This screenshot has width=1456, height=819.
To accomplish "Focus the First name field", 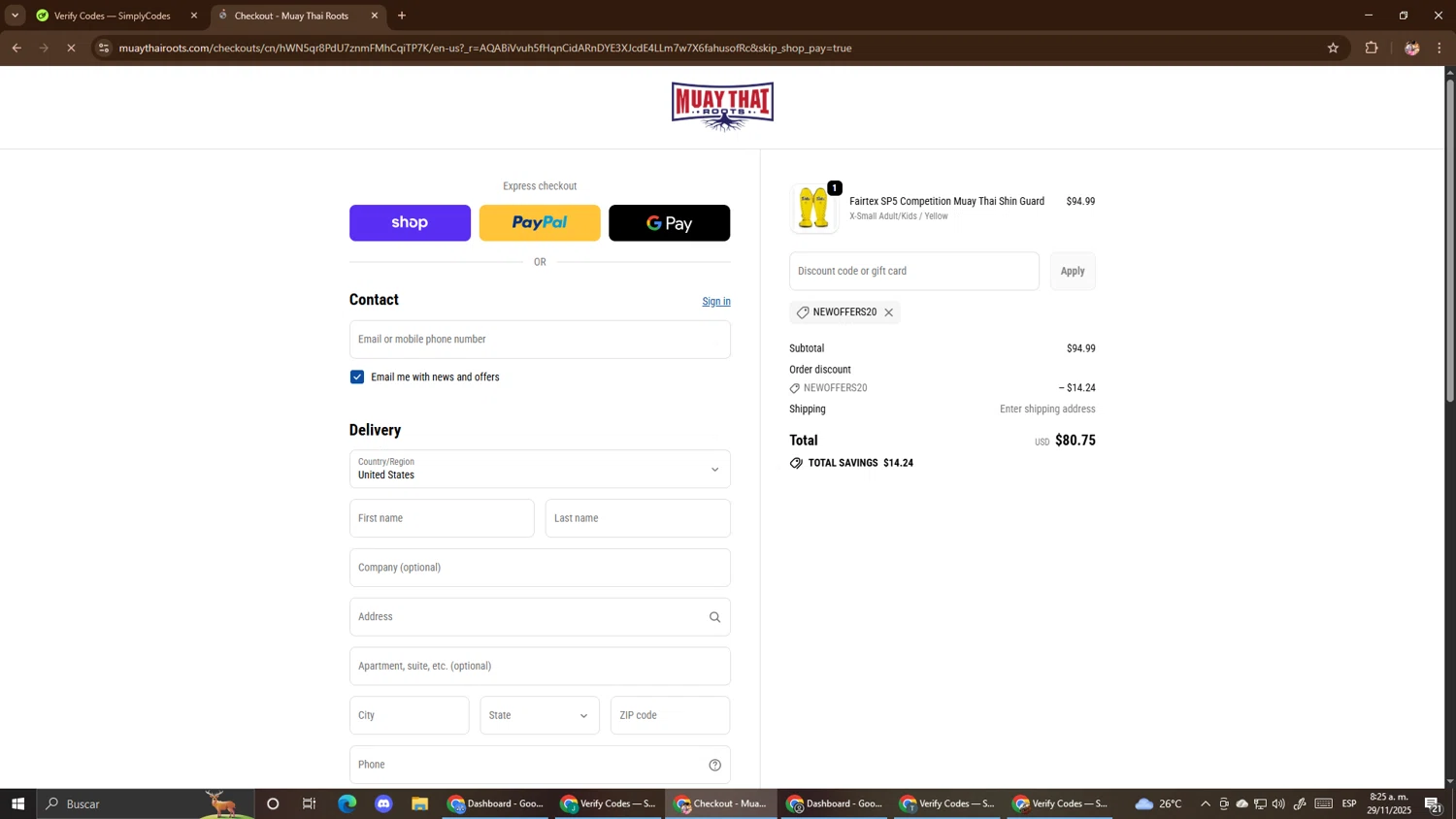I will click(442, 518).
